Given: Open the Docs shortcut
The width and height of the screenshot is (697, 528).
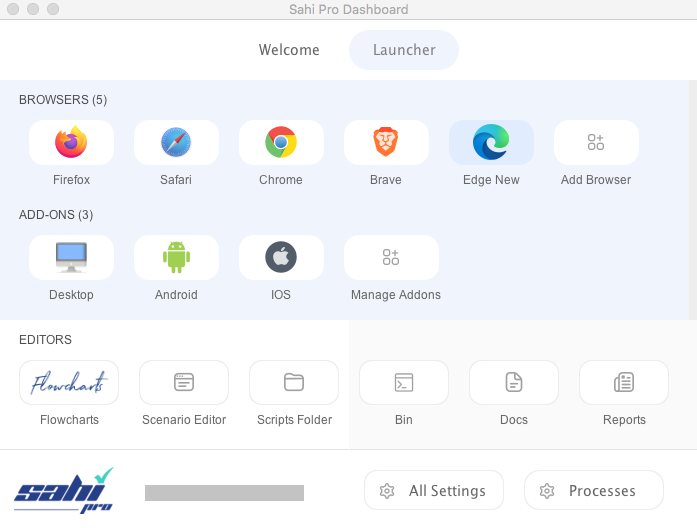Looking at the screenshot, I should [x=514, y=383].
